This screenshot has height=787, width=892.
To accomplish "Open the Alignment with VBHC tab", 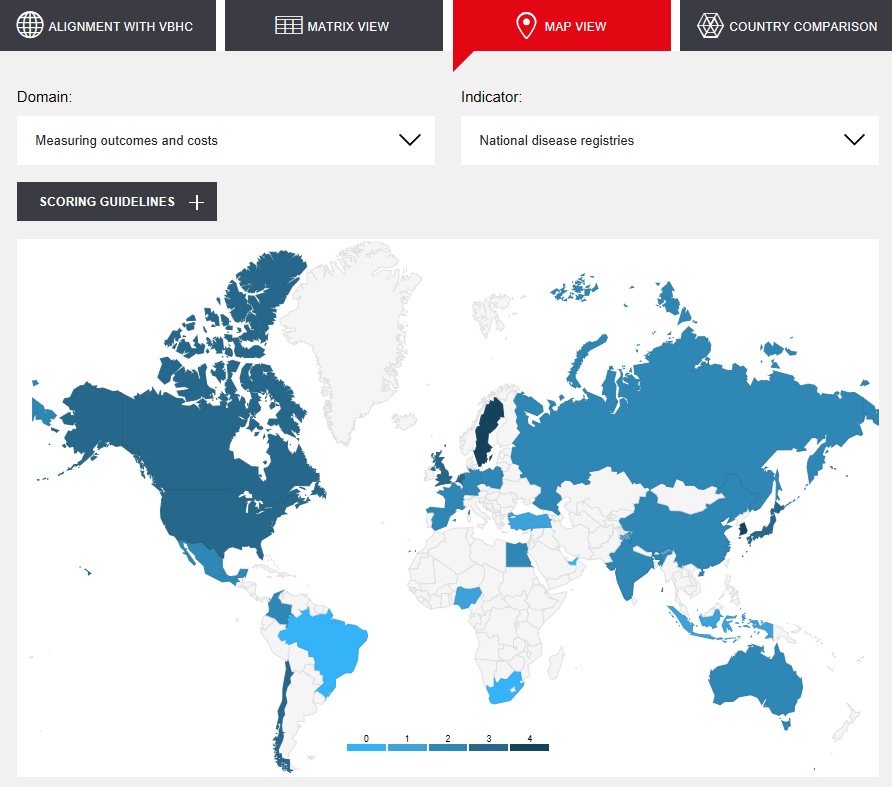I will [108, 26].
